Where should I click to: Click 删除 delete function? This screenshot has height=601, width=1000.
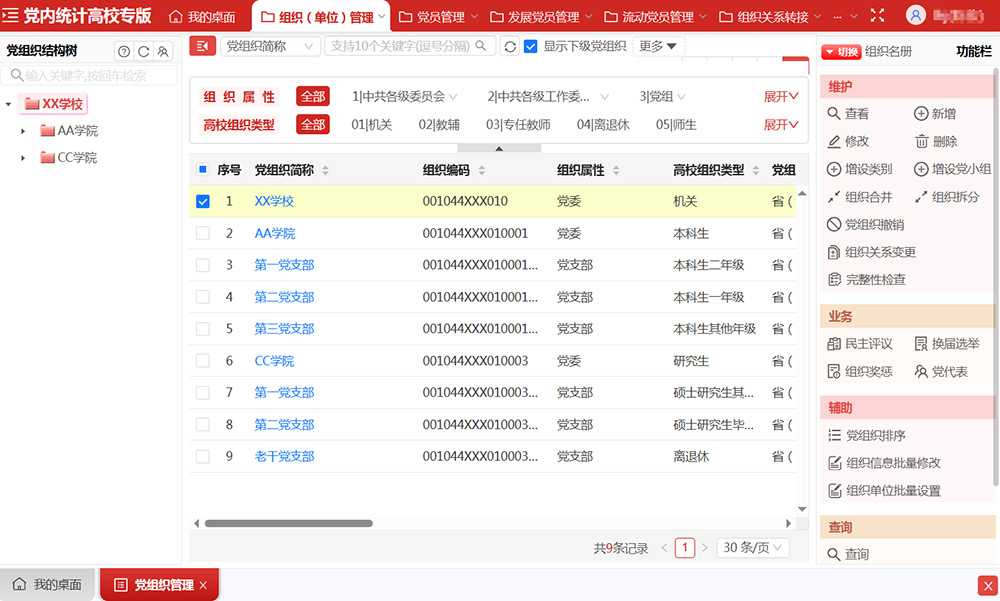(936, 141)
